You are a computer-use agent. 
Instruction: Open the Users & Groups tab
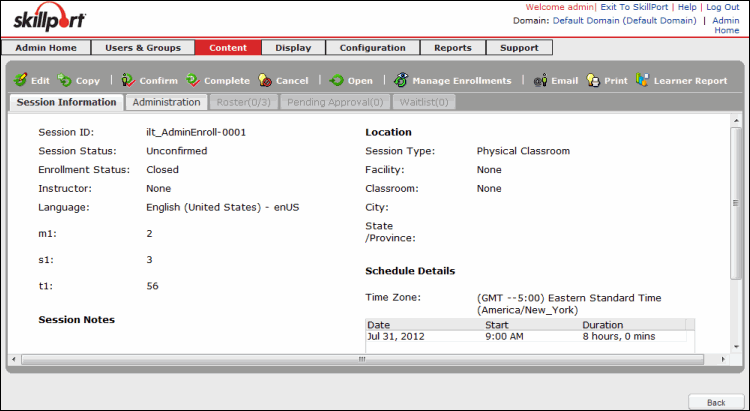[x=143, y=48]
